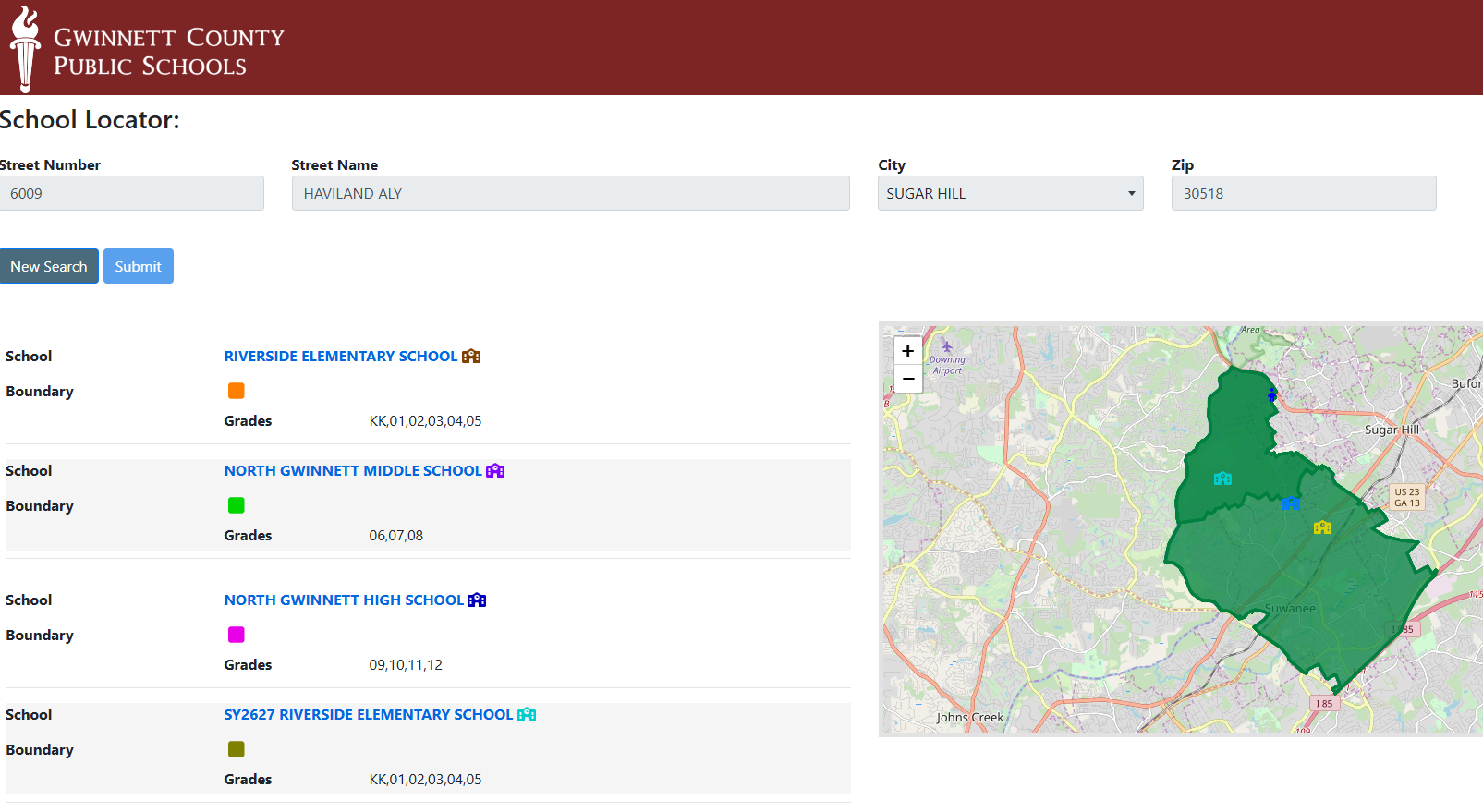Click cyan icon beside SY2627 Riverside Elementary
Screen dimensions: 1483x812
[527, 715]
